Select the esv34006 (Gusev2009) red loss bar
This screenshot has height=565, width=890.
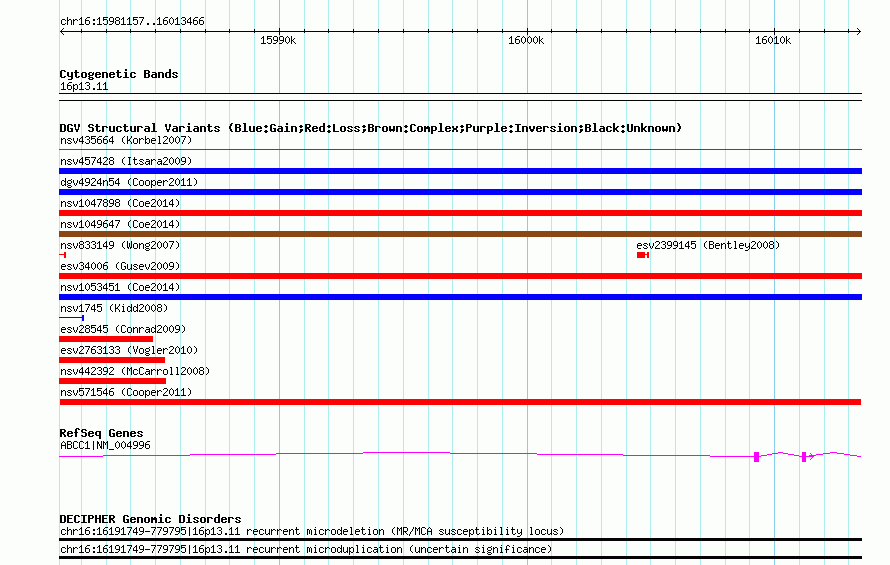tap(460, 276)
